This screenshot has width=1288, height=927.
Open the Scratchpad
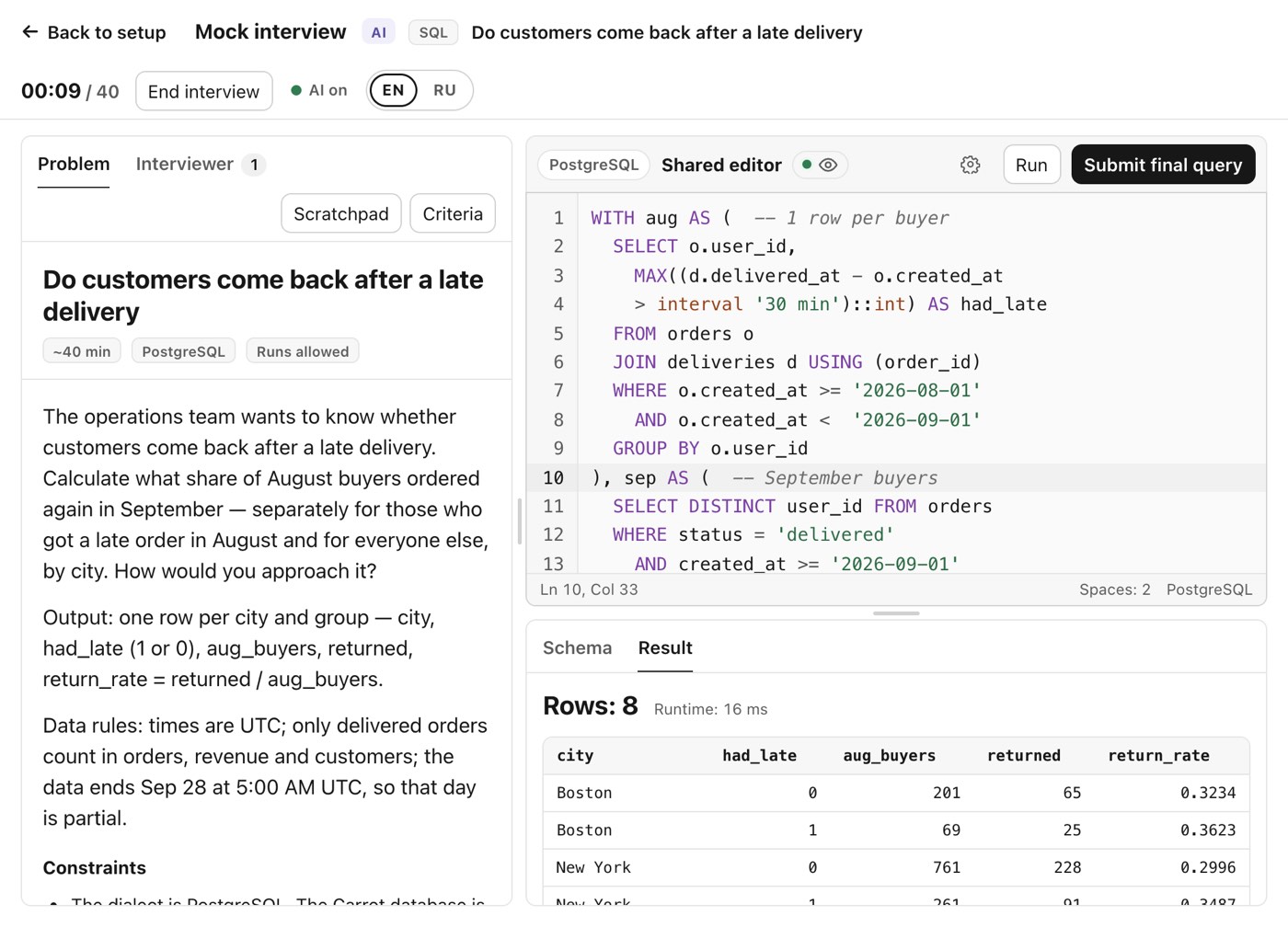(341, 213)
